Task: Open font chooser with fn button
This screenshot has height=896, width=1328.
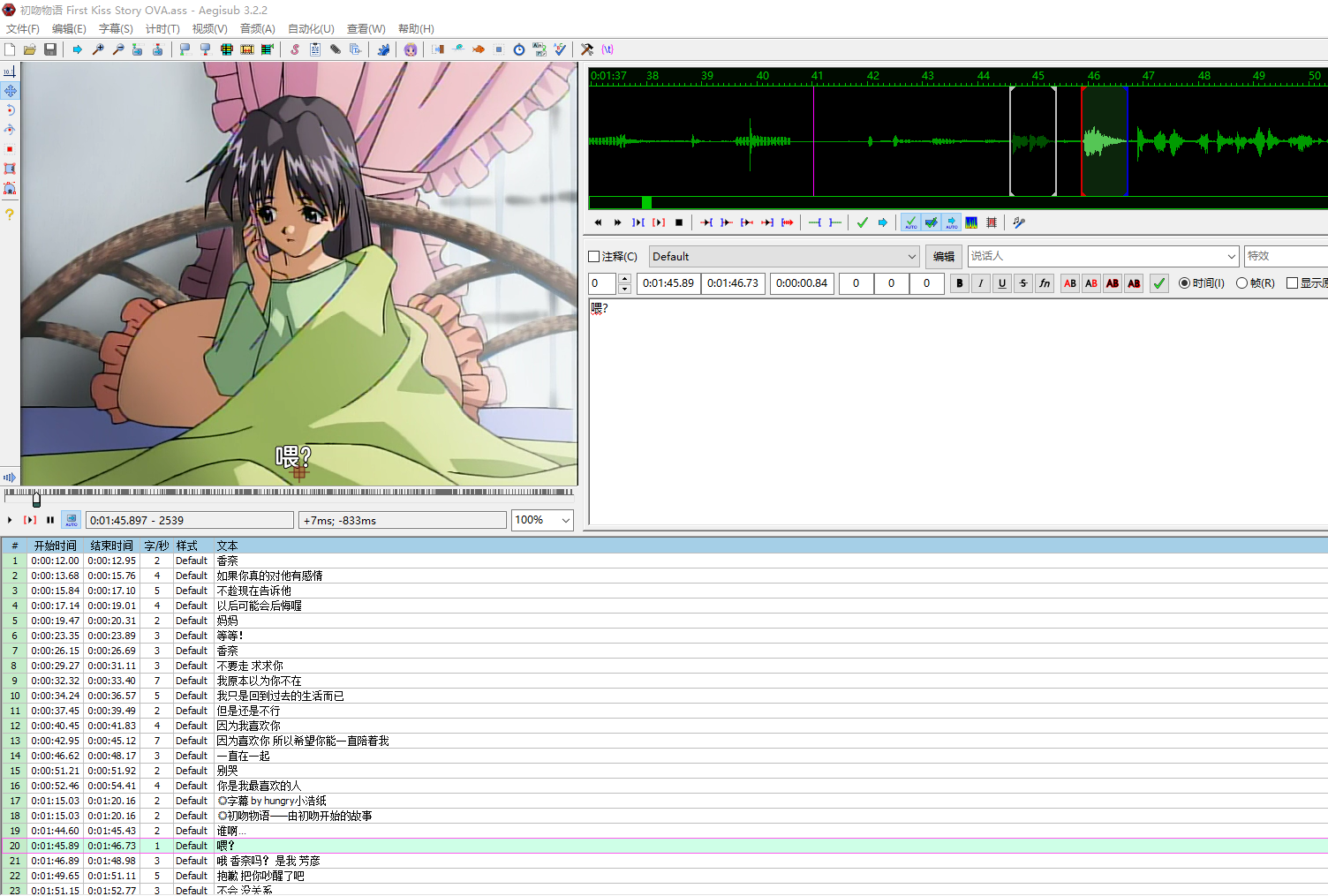Action: click(x=1045, y=283)
